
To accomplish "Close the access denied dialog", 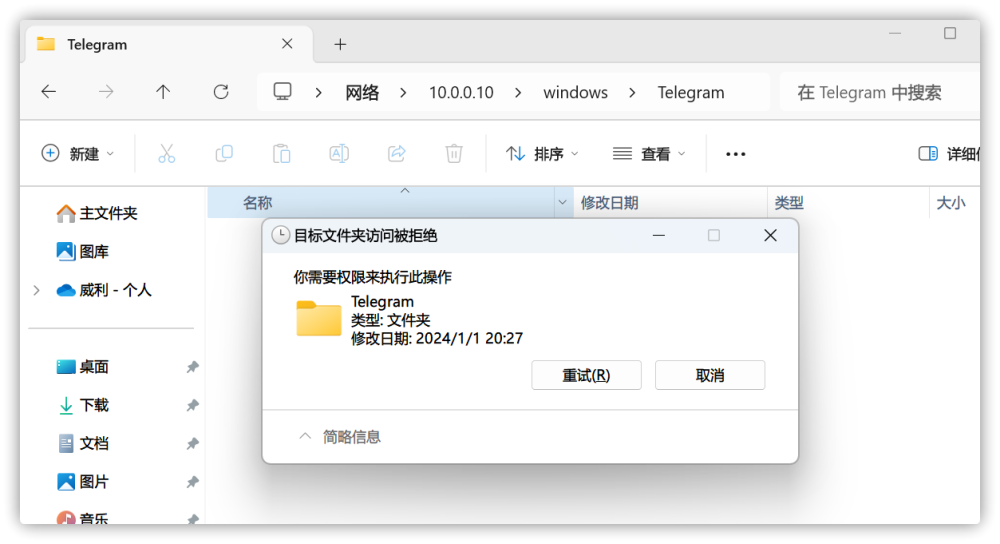I will tap(770, 235).
